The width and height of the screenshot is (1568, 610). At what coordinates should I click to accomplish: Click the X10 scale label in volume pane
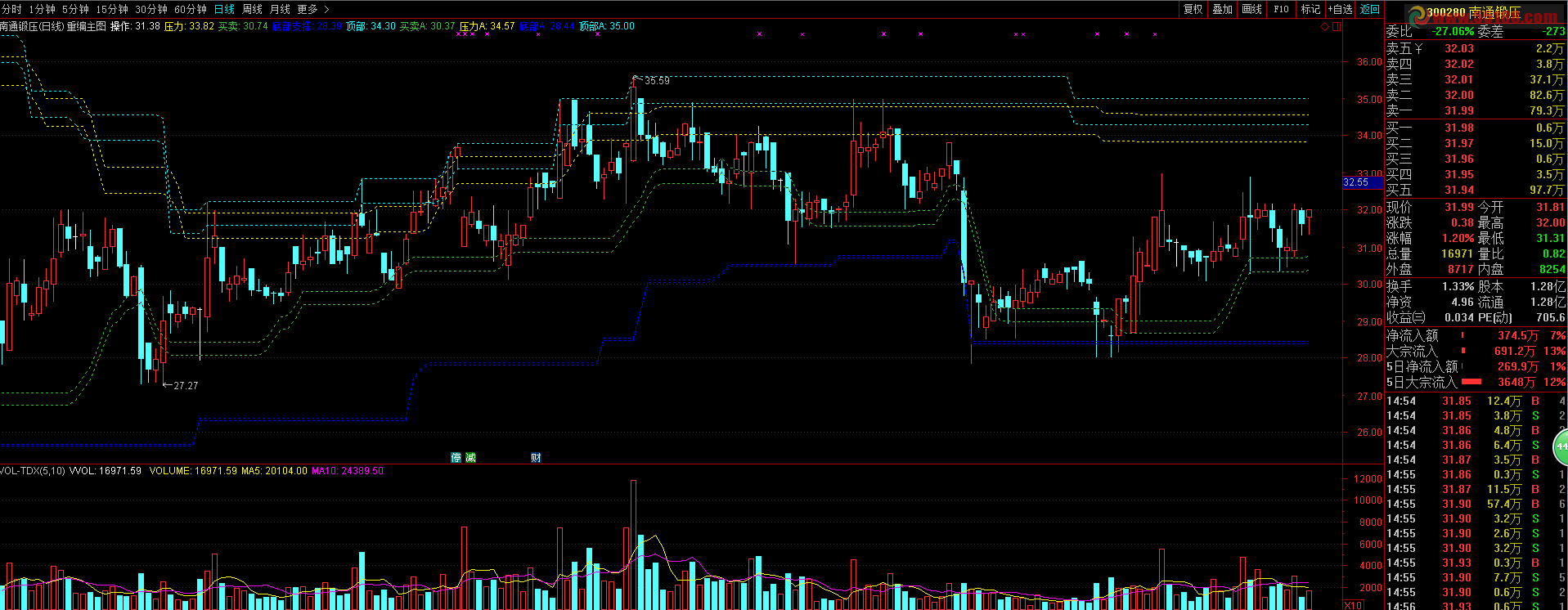pyautogui.click(x=1354, y=605)
